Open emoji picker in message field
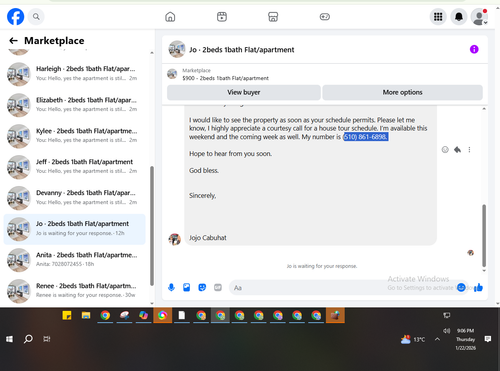 tap(461, 287)
